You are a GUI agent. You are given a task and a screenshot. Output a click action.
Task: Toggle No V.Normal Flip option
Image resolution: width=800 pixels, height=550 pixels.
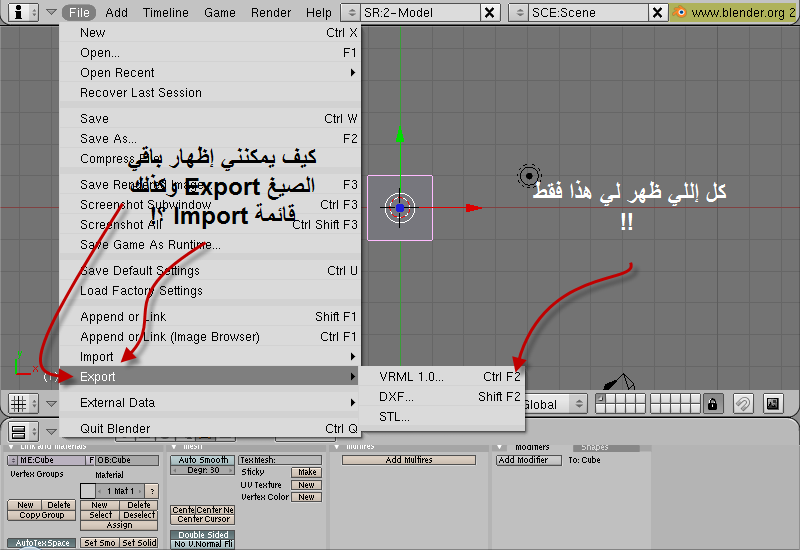point(203,544)
